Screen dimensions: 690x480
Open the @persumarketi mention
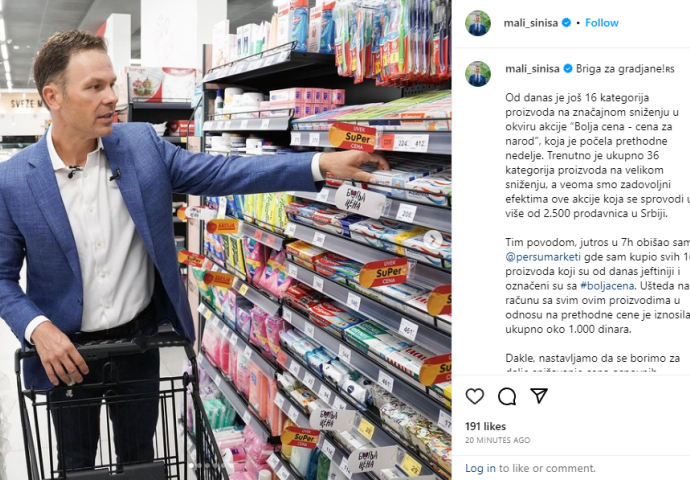[x=543, y=256]
